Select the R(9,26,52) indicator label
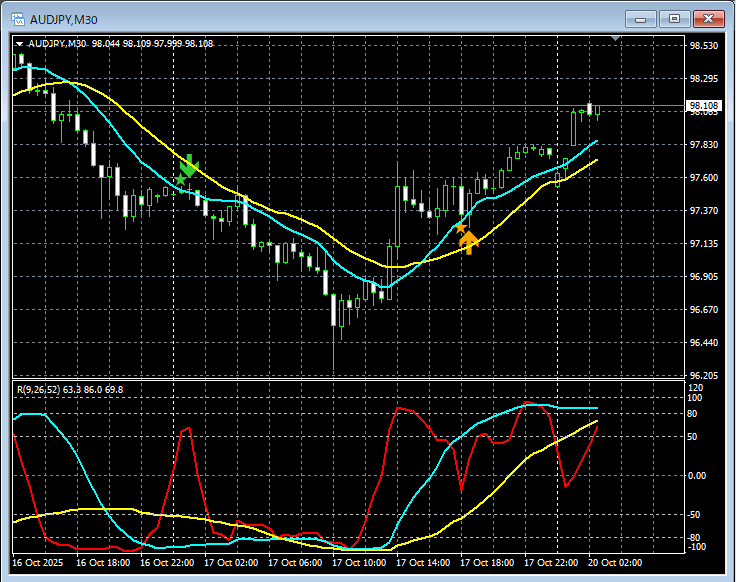Image resolution: width=737 pixels, height=582 pixels. [x=38, y=387]
